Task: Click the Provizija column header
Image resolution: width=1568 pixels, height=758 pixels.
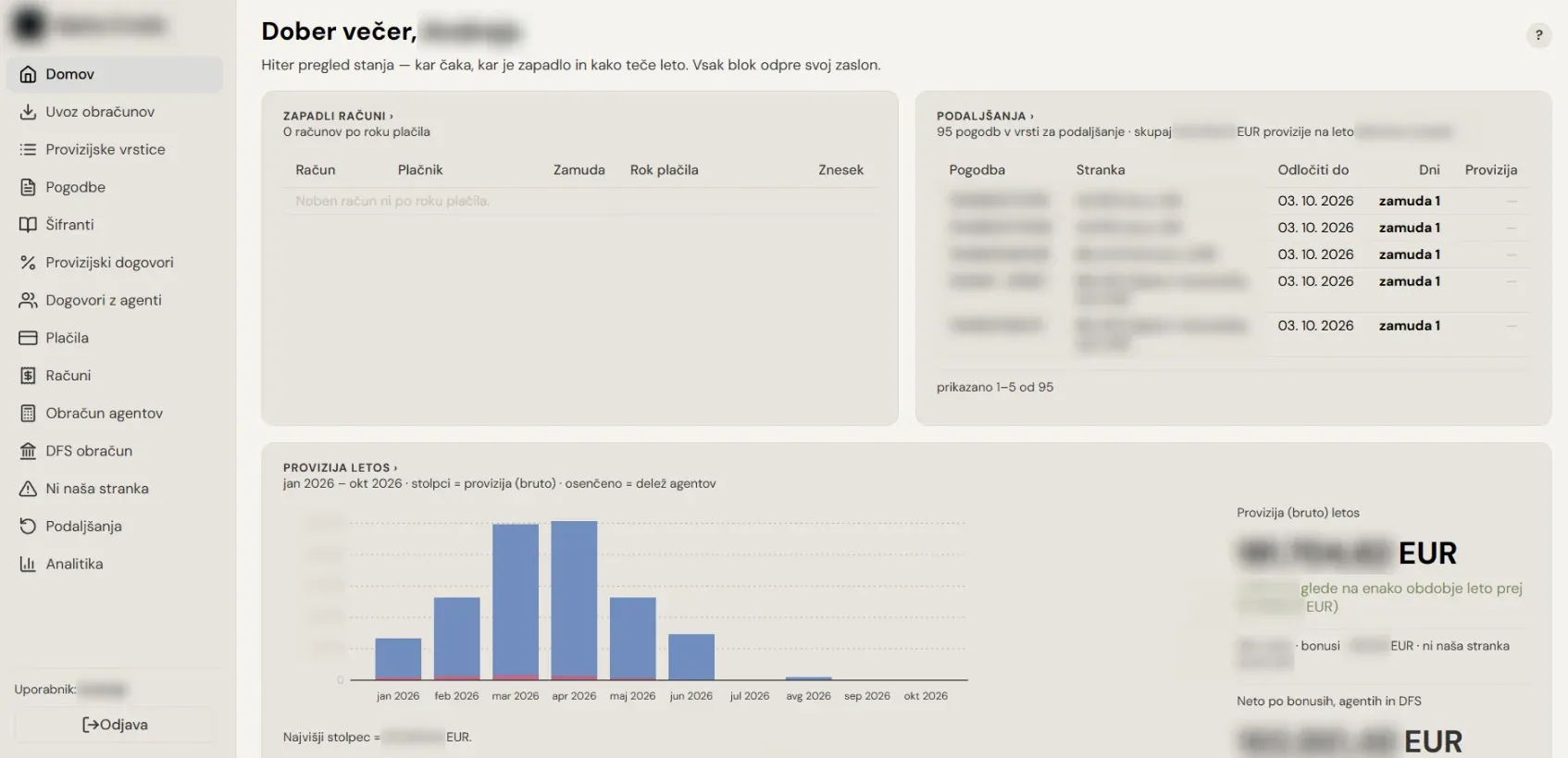Action: coord(1491,170)
